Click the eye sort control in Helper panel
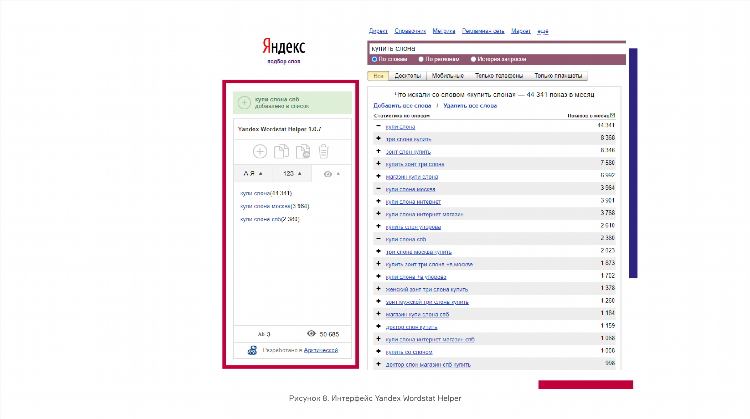Image resolution: width=750 pixels, height=419 pixels. pos(331,174)
